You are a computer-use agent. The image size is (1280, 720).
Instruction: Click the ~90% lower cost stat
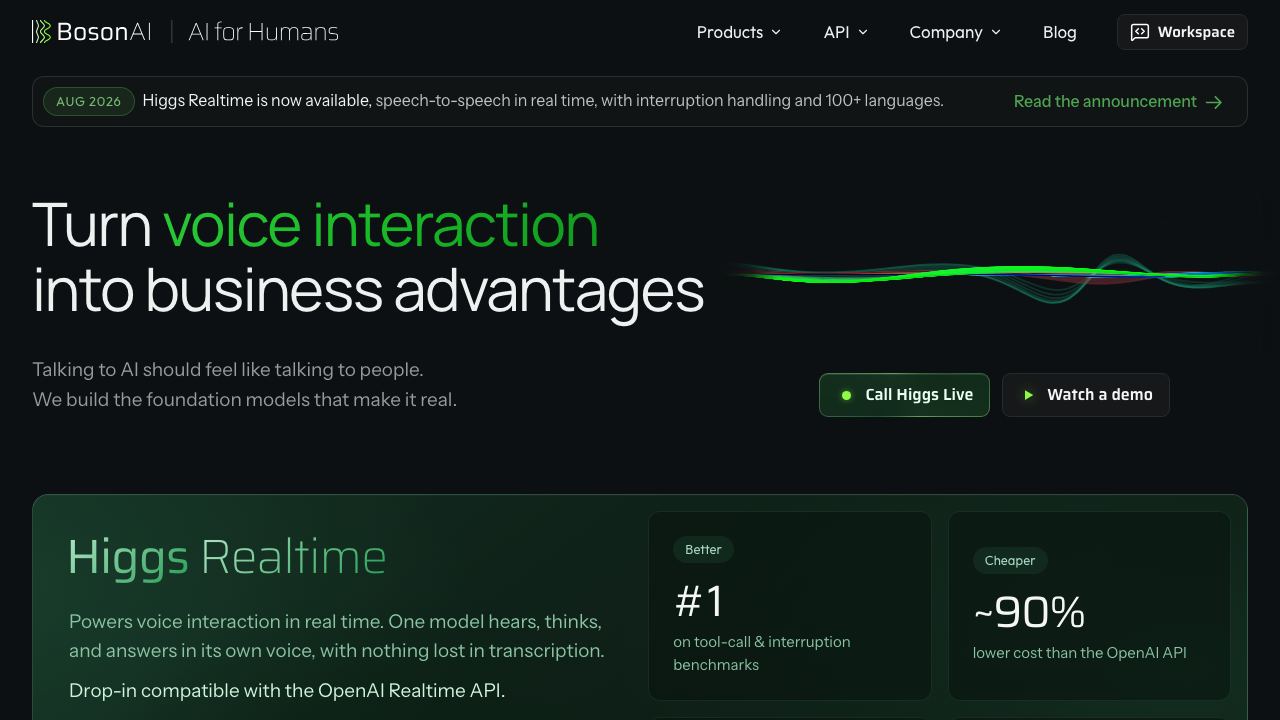pos(1029,612)
